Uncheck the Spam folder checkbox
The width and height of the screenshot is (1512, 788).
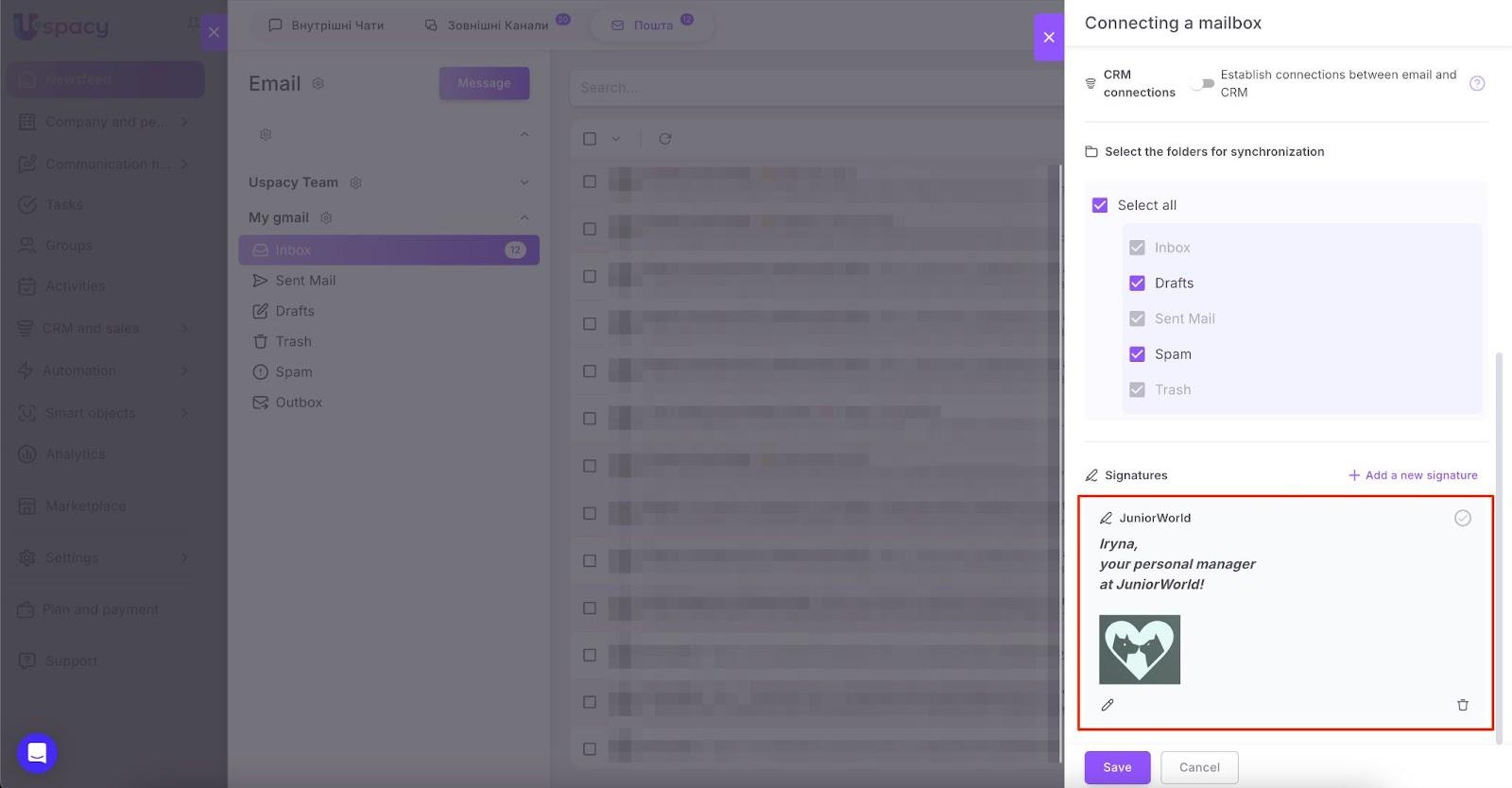1137,354
